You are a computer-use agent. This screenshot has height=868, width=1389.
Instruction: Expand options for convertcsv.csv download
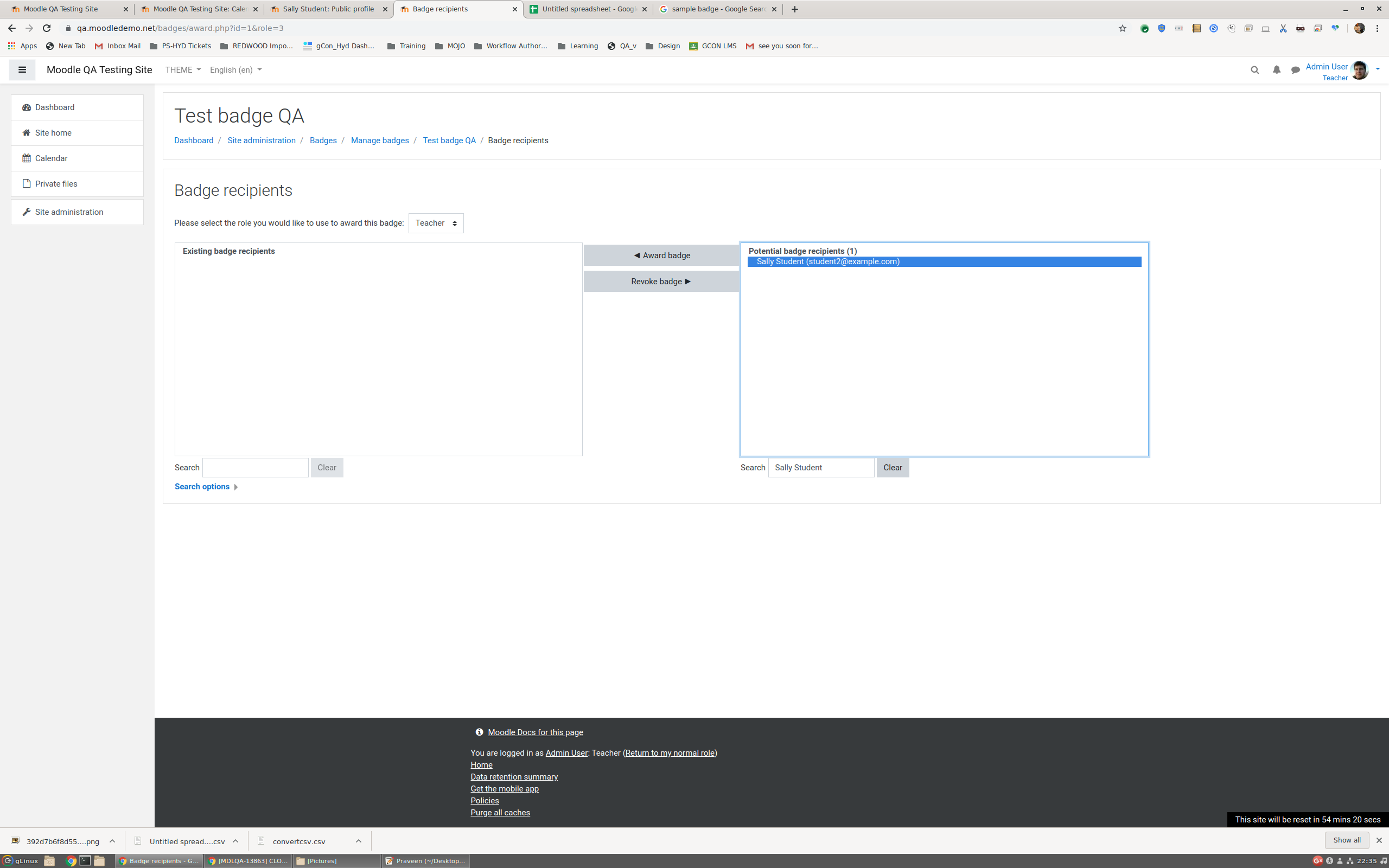coord(359,841)
